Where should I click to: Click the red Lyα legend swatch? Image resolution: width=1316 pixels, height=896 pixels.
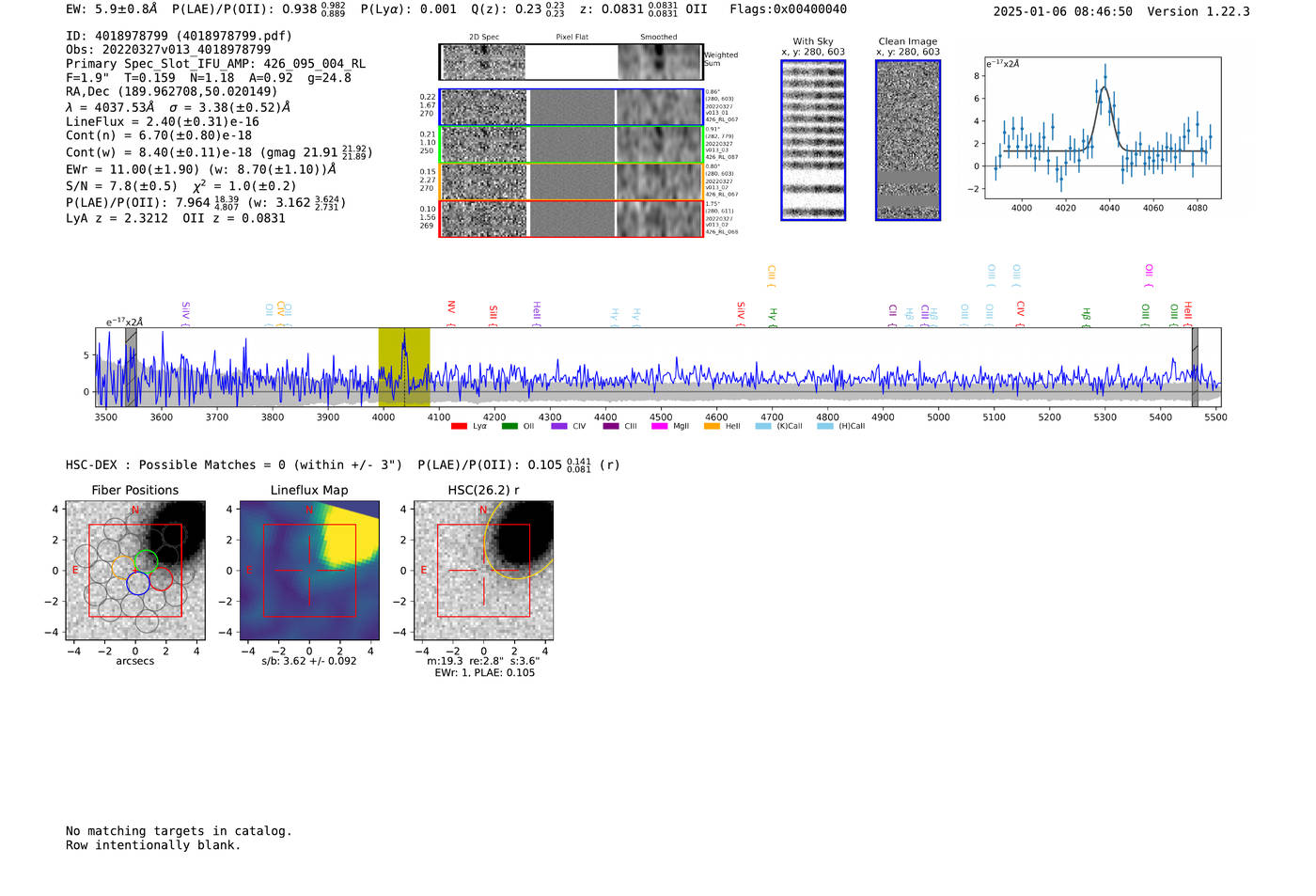click(459, 426)
